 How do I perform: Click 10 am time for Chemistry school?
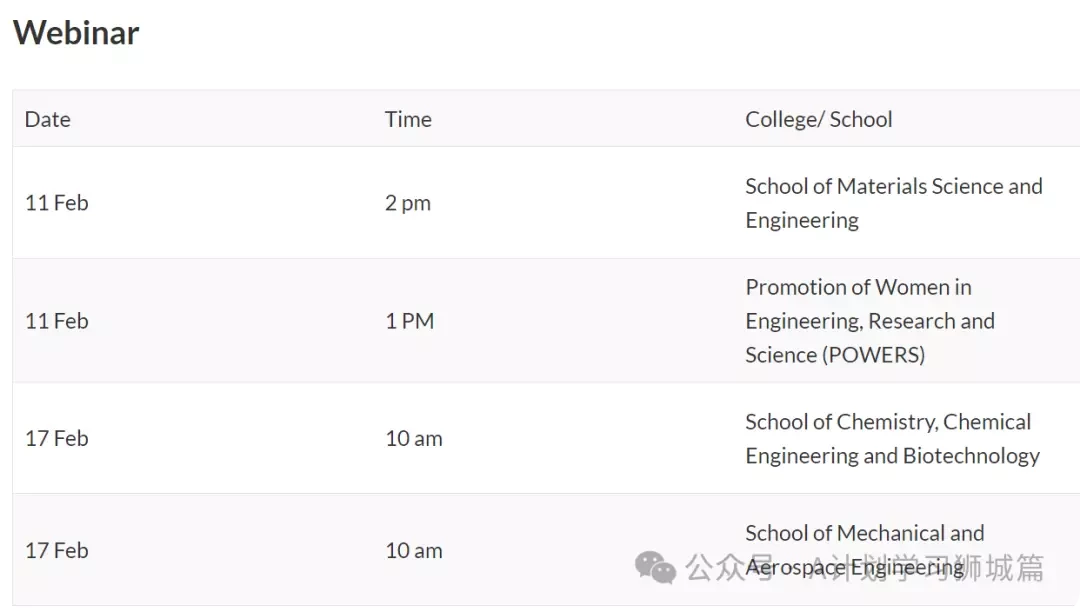tap(413, 439)
